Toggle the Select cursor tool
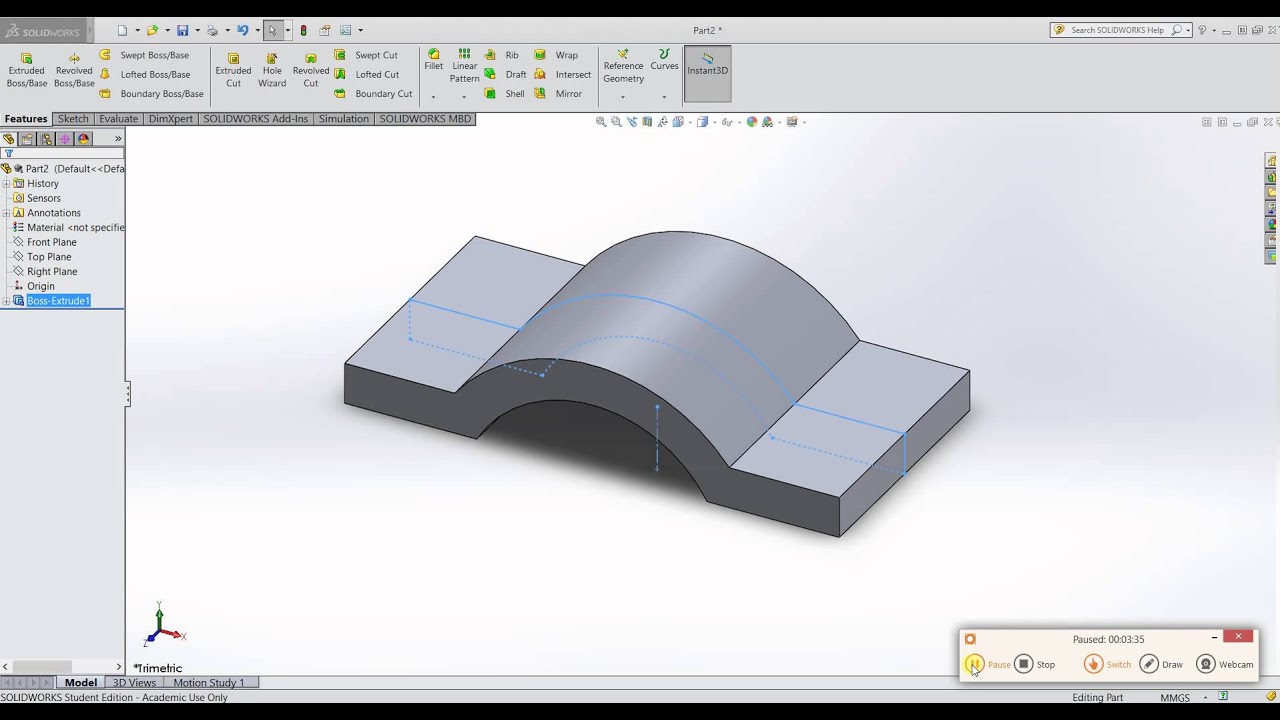 coord(272,30)
